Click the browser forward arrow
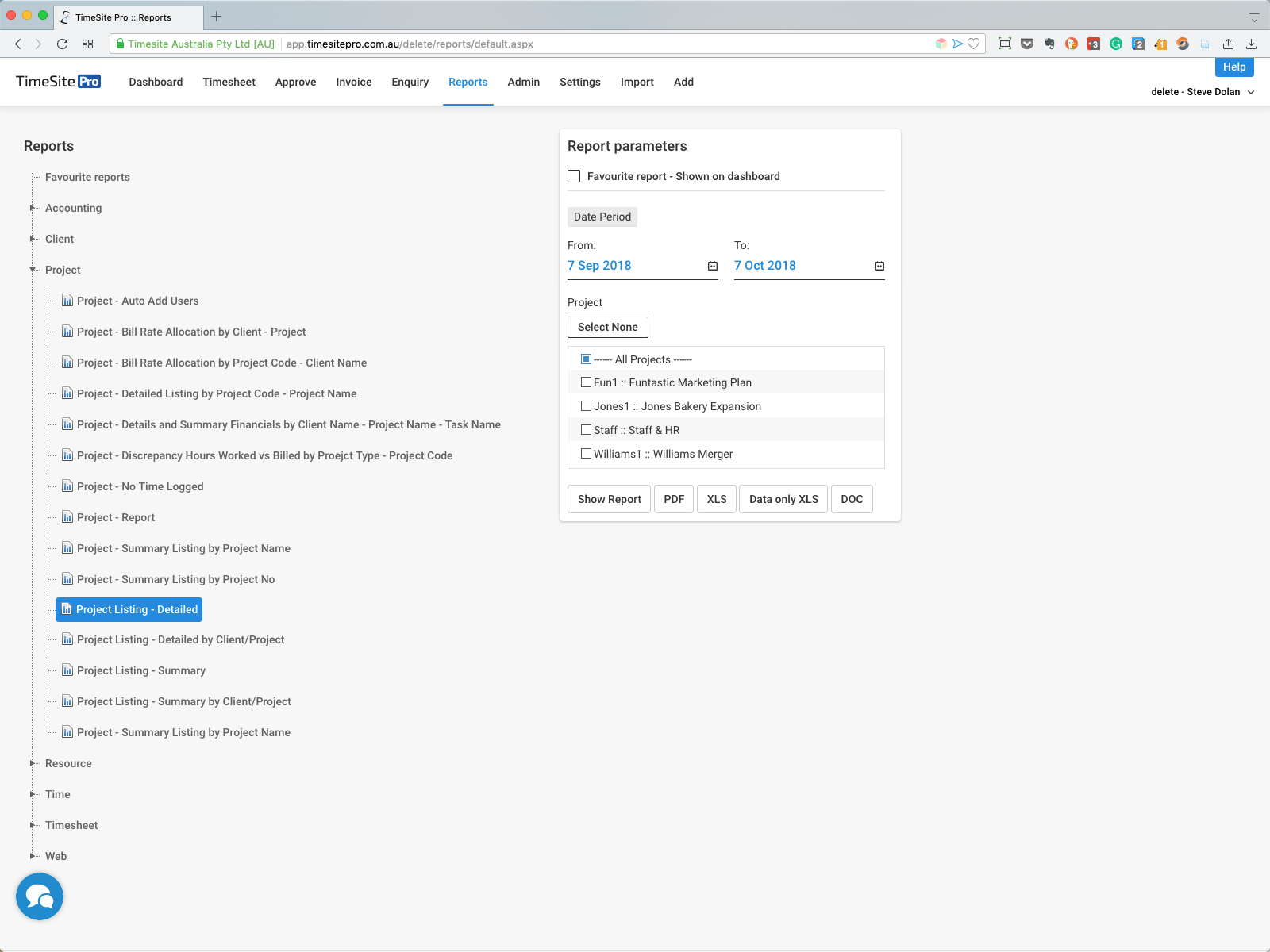1270x952 pixels. point(38,44)
